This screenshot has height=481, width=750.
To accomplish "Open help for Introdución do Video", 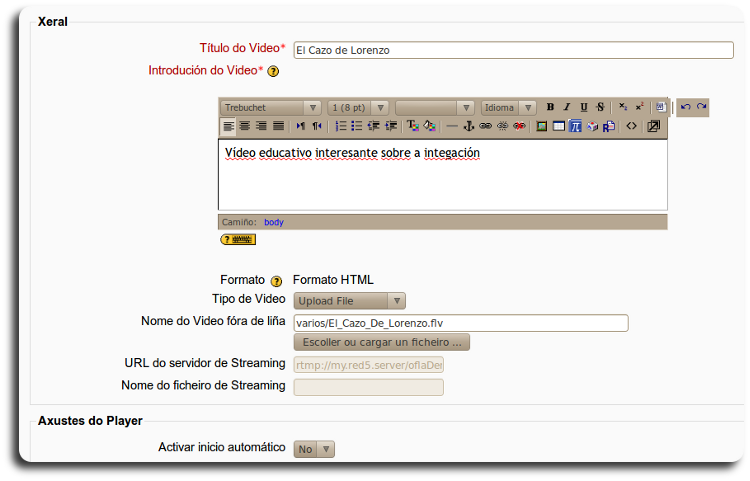I will point(273,71).
